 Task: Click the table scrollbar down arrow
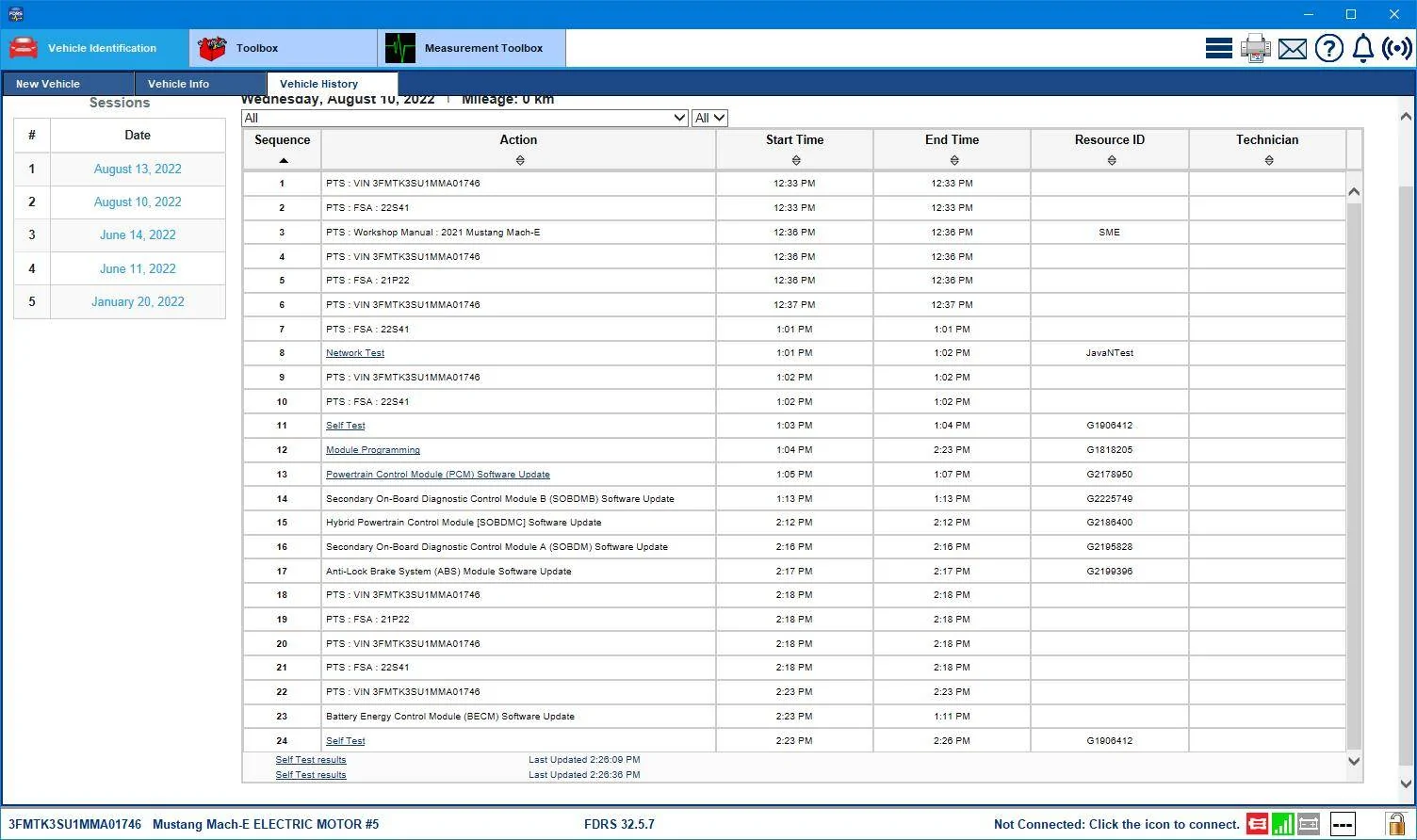1354,761
